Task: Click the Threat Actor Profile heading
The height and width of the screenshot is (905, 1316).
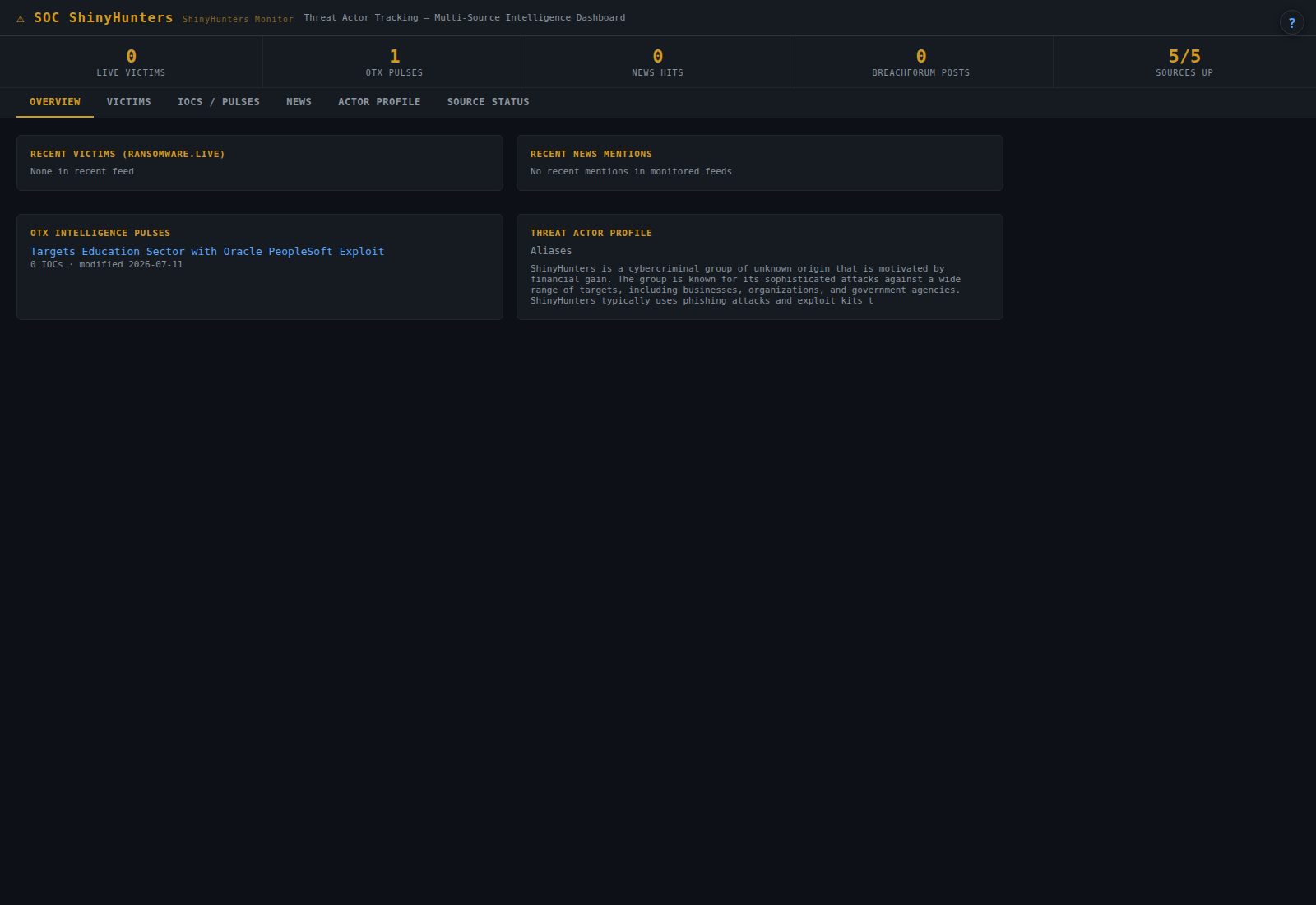Action: coord(591,233)
